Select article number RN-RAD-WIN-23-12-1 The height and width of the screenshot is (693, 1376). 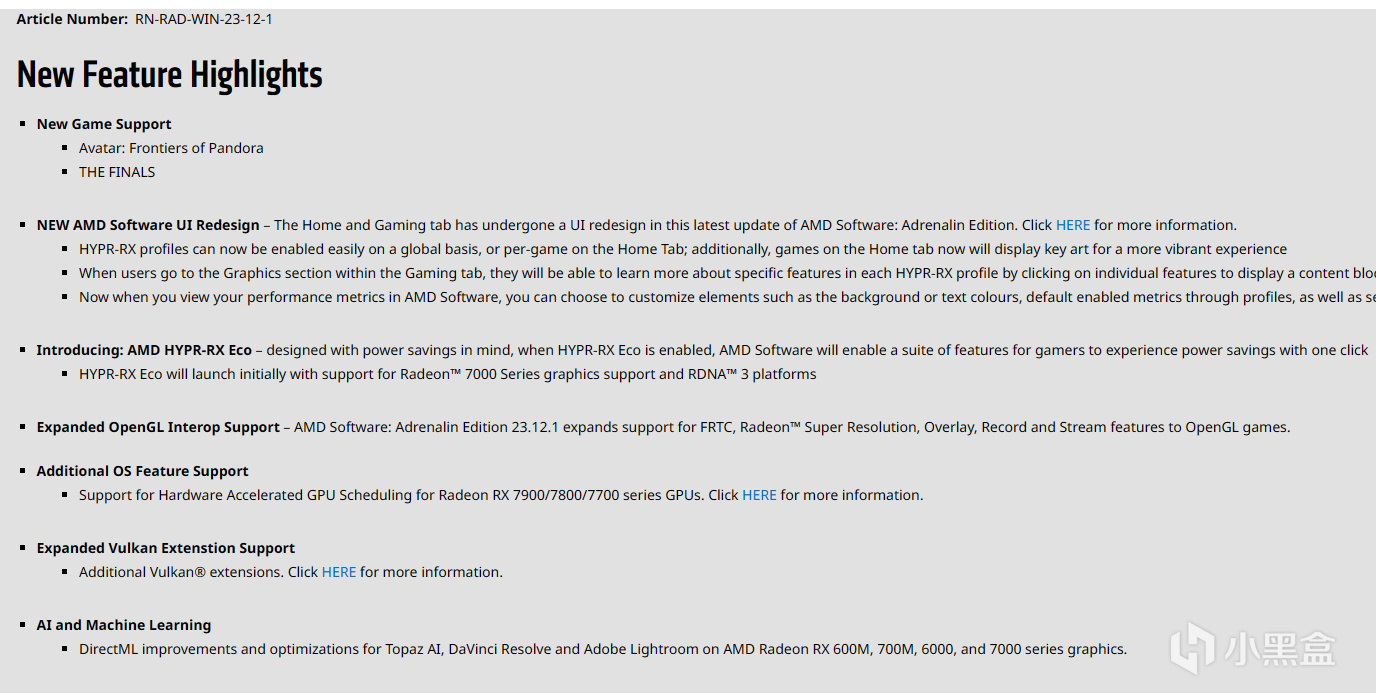[204, 19]
